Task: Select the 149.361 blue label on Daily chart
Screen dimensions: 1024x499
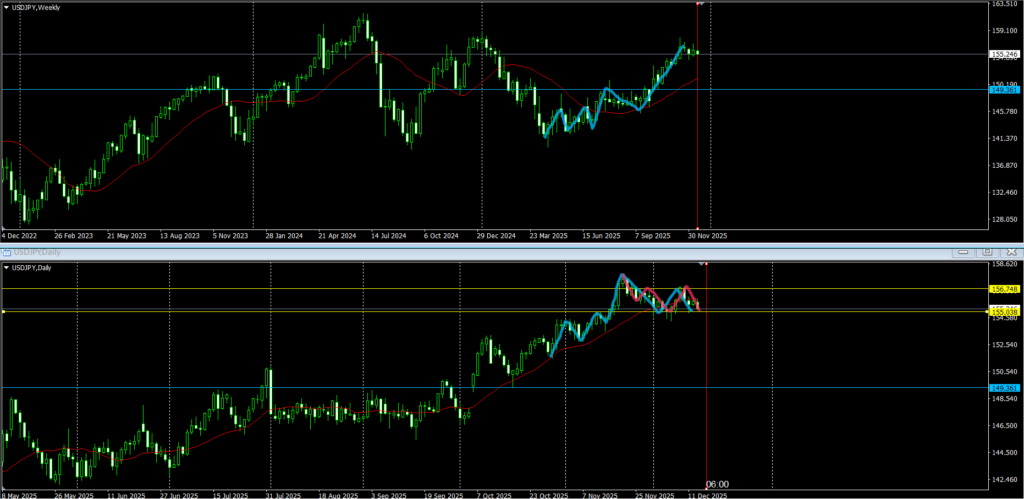Action: click(1003, 388)
